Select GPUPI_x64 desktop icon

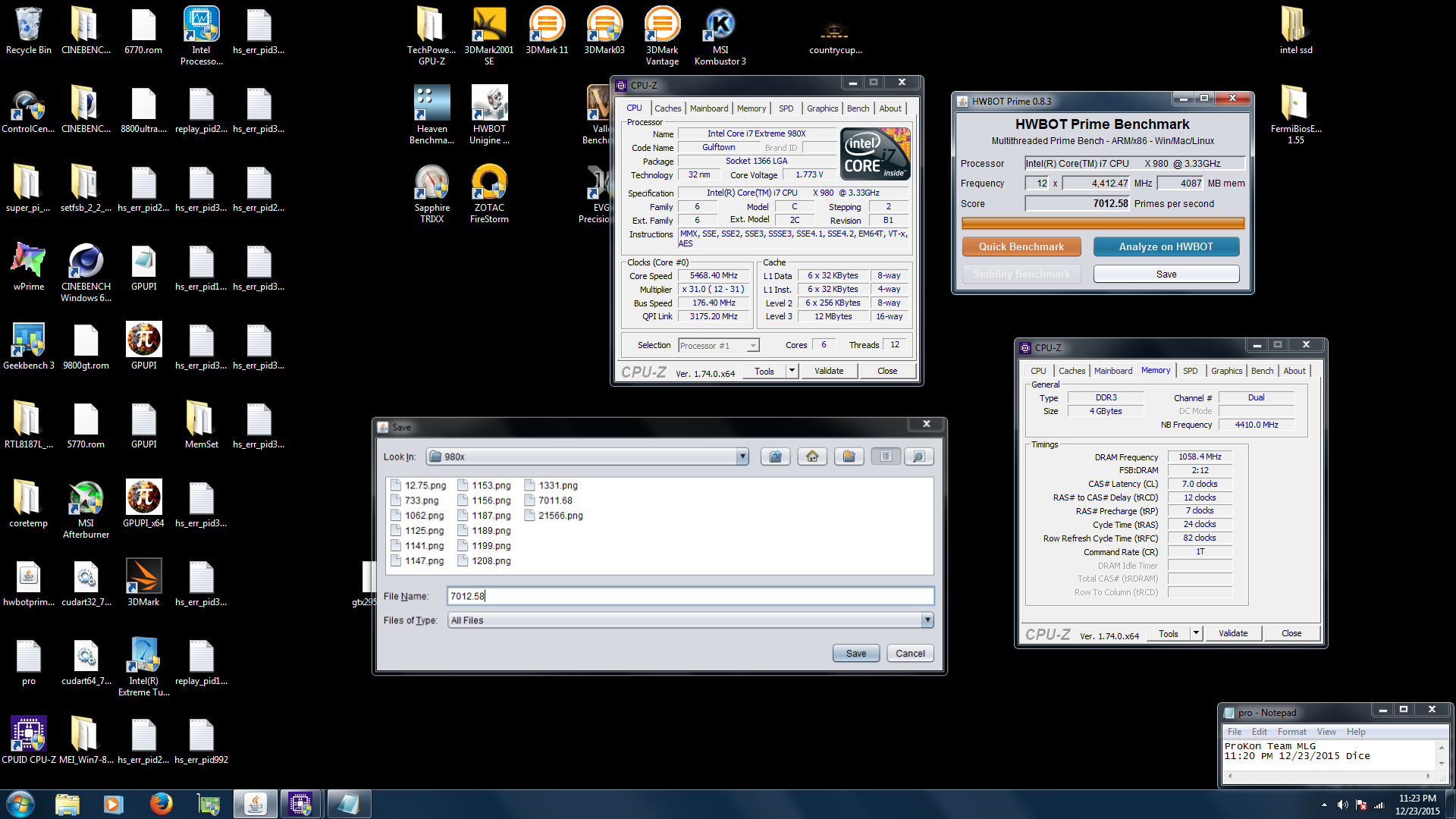(143, 504)
